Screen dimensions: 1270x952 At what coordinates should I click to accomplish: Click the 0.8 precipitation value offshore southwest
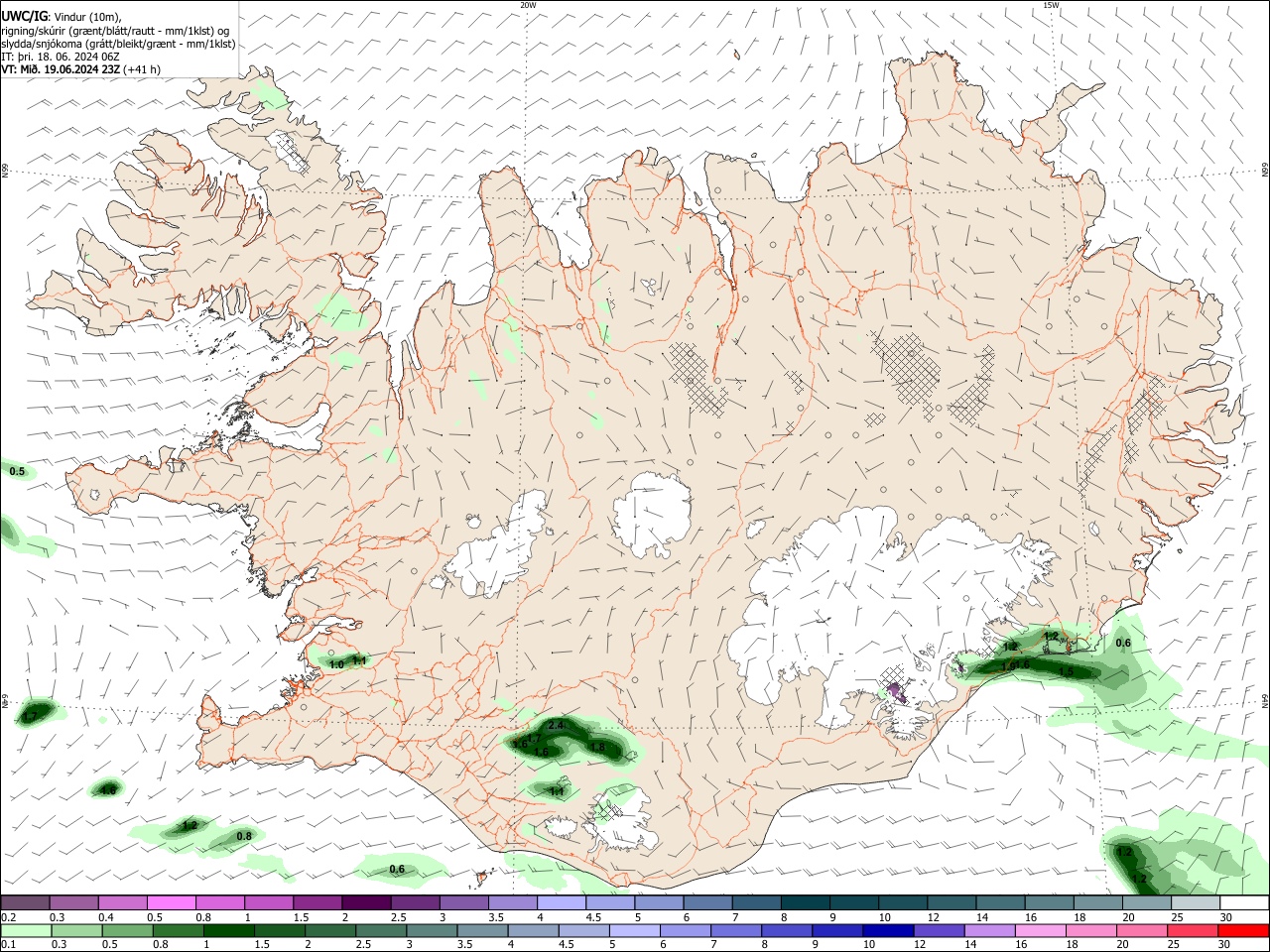click(244, 837)
